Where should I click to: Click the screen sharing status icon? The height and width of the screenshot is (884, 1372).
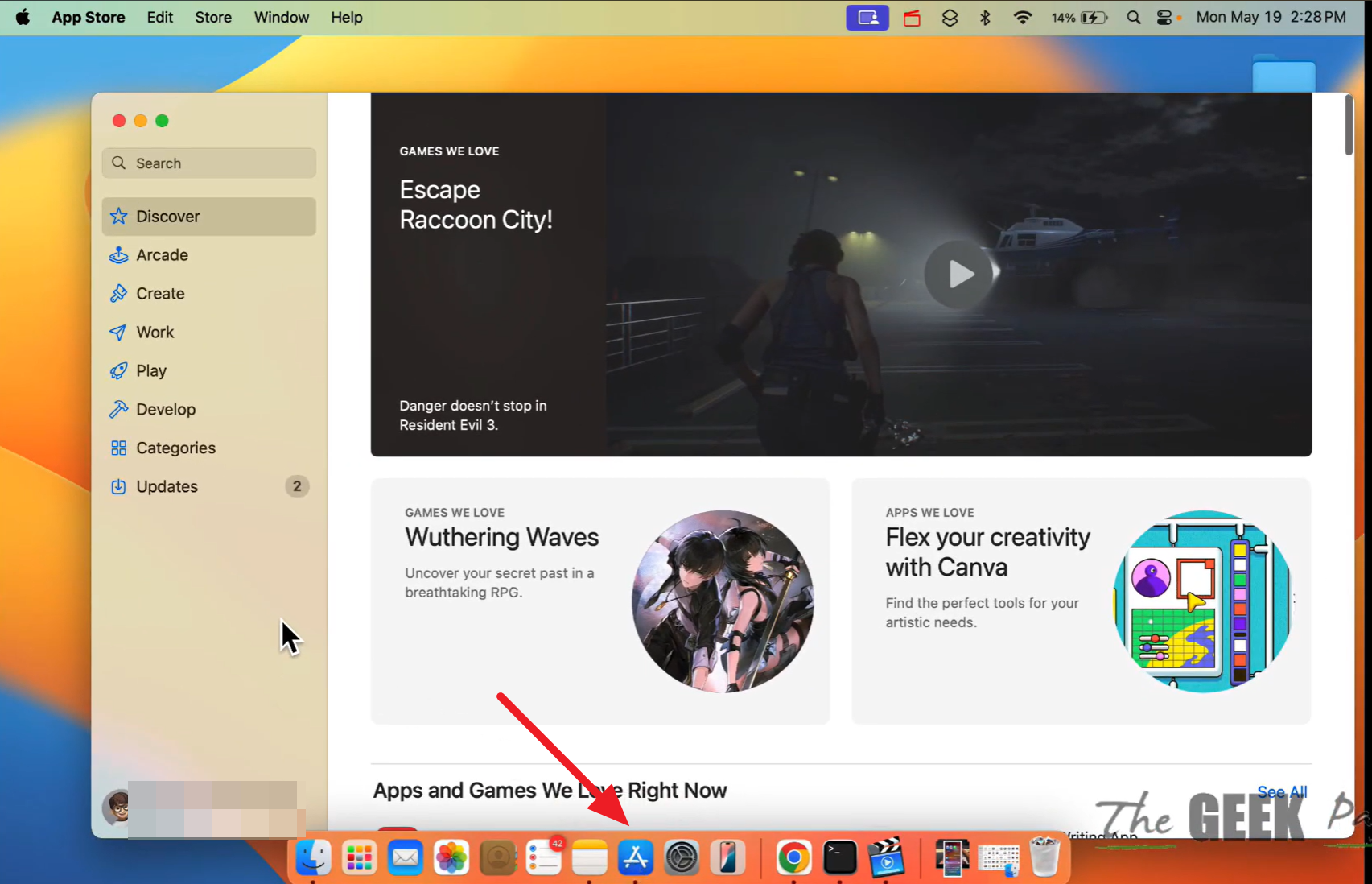[x=867, y=18]
